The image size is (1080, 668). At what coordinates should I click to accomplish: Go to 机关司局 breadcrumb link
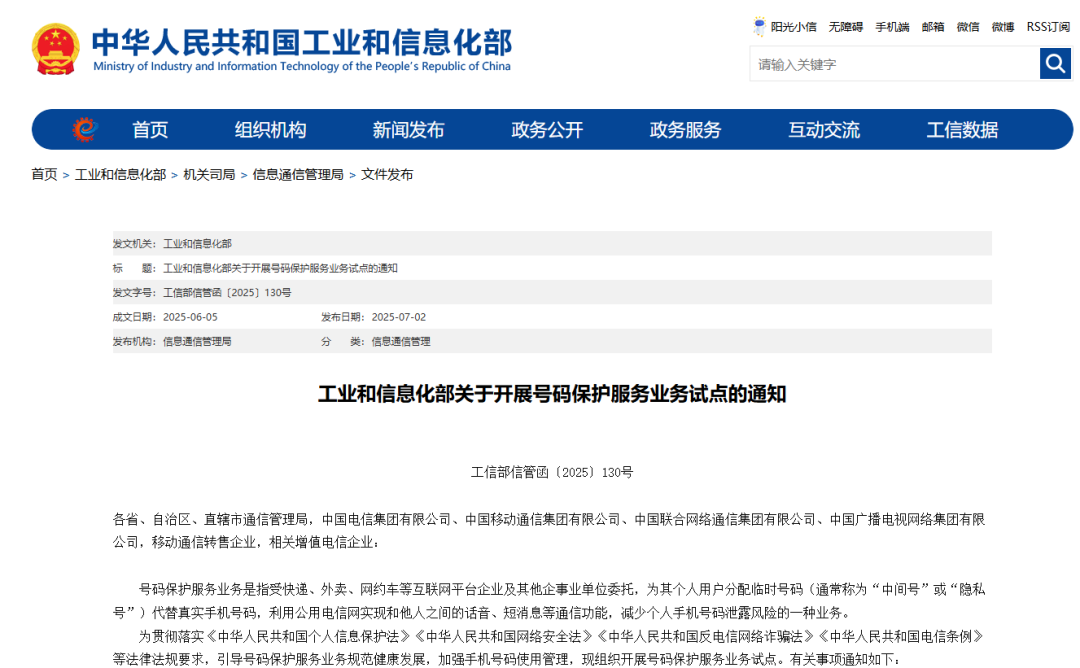pyautogui.click(x=209, y=175)
